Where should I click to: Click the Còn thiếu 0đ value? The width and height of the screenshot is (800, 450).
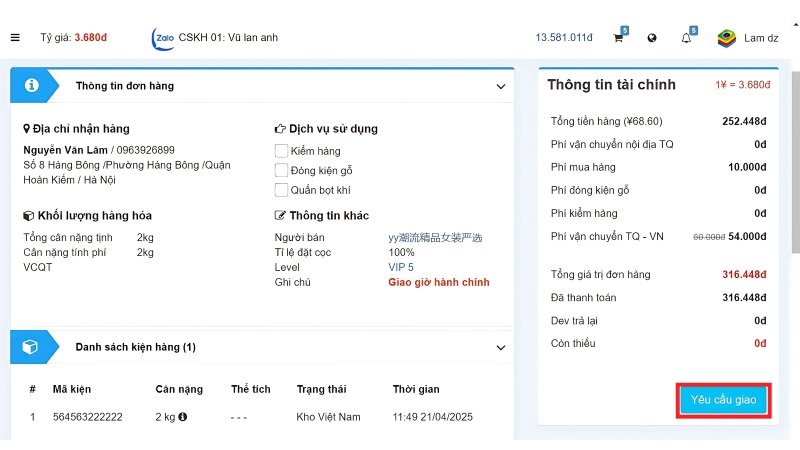tap(760, 343)
